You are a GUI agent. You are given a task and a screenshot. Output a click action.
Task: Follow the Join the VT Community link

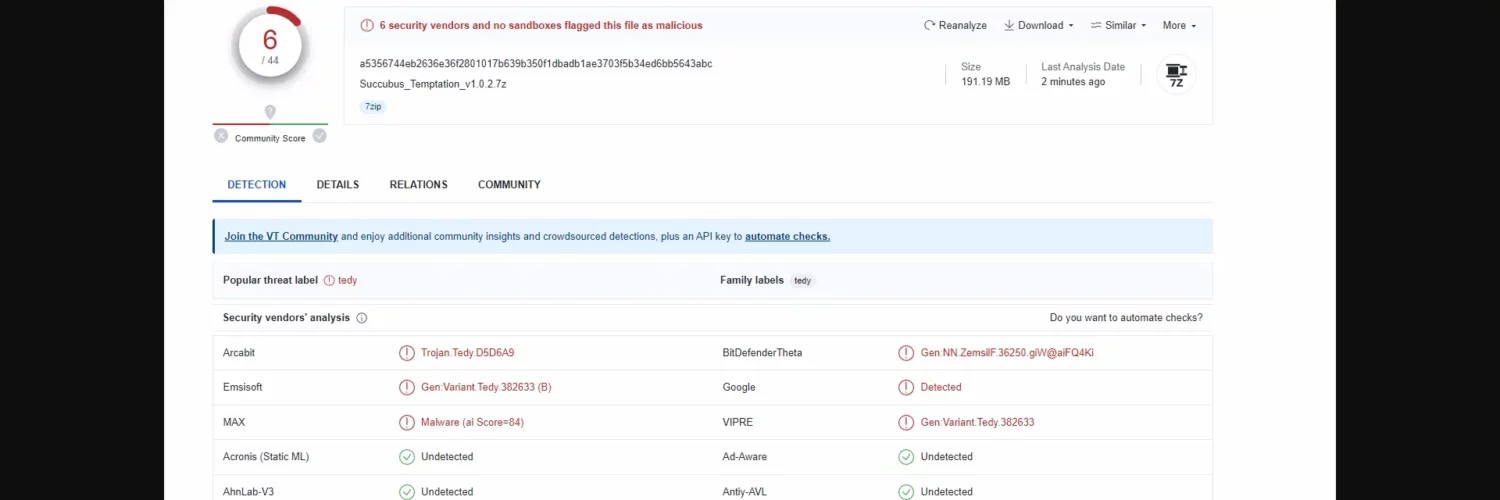281,237
